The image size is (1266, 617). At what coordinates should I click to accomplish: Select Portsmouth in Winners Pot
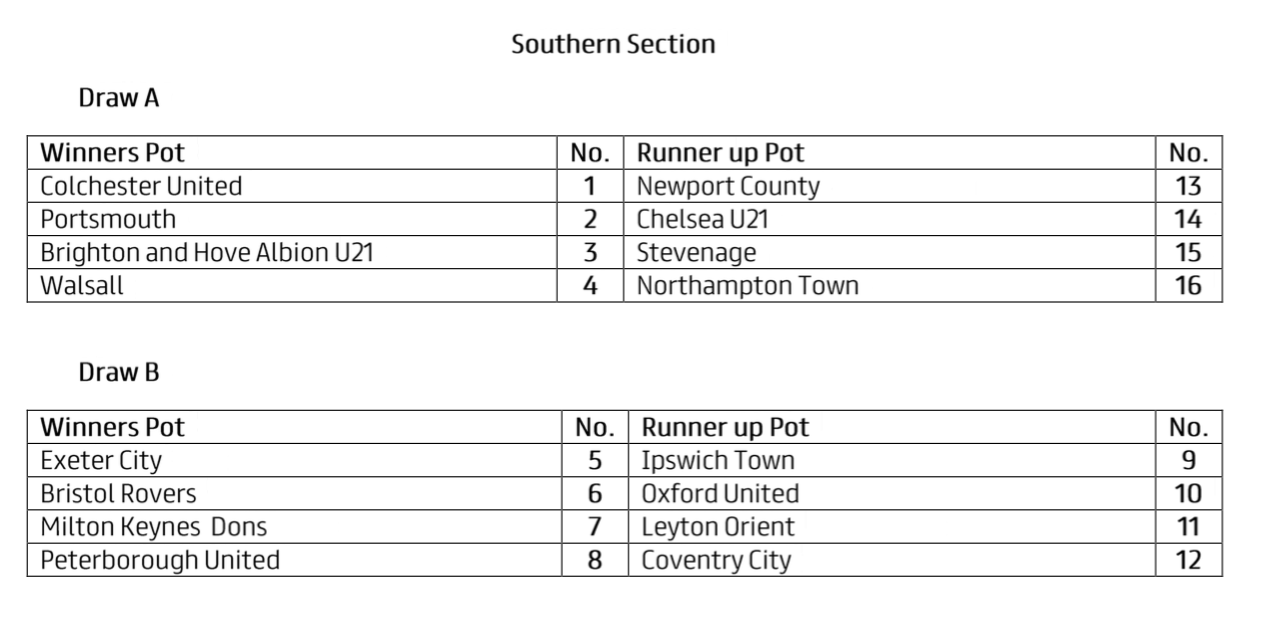(108, 219)
